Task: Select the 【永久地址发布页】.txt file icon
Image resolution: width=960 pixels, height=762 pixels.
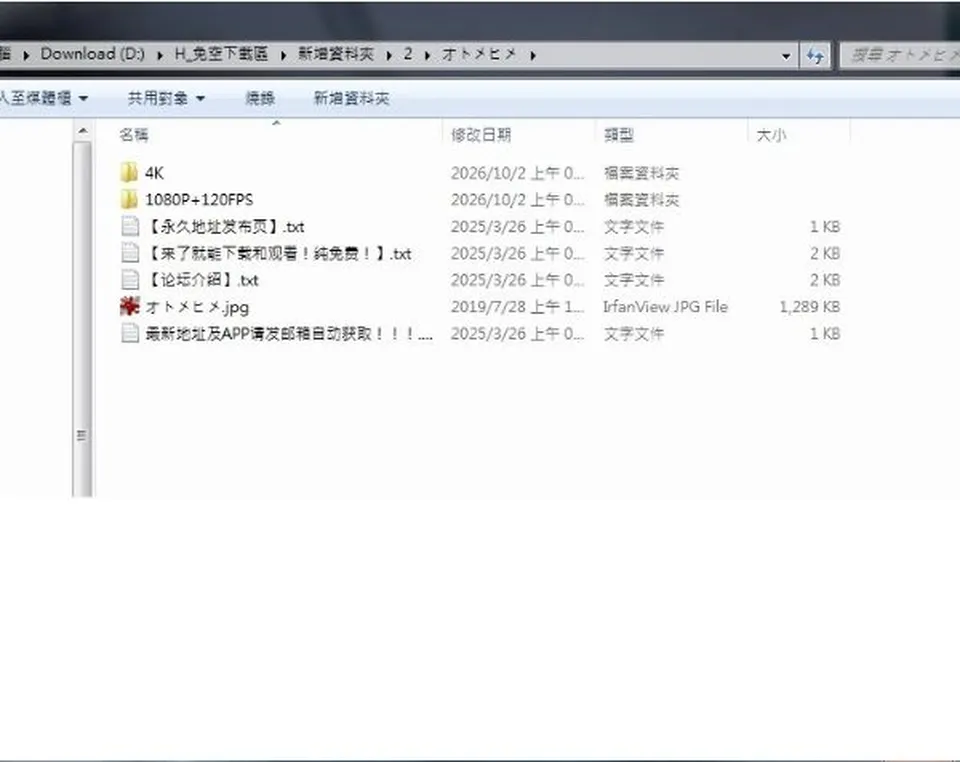Action: pos(130,226)
